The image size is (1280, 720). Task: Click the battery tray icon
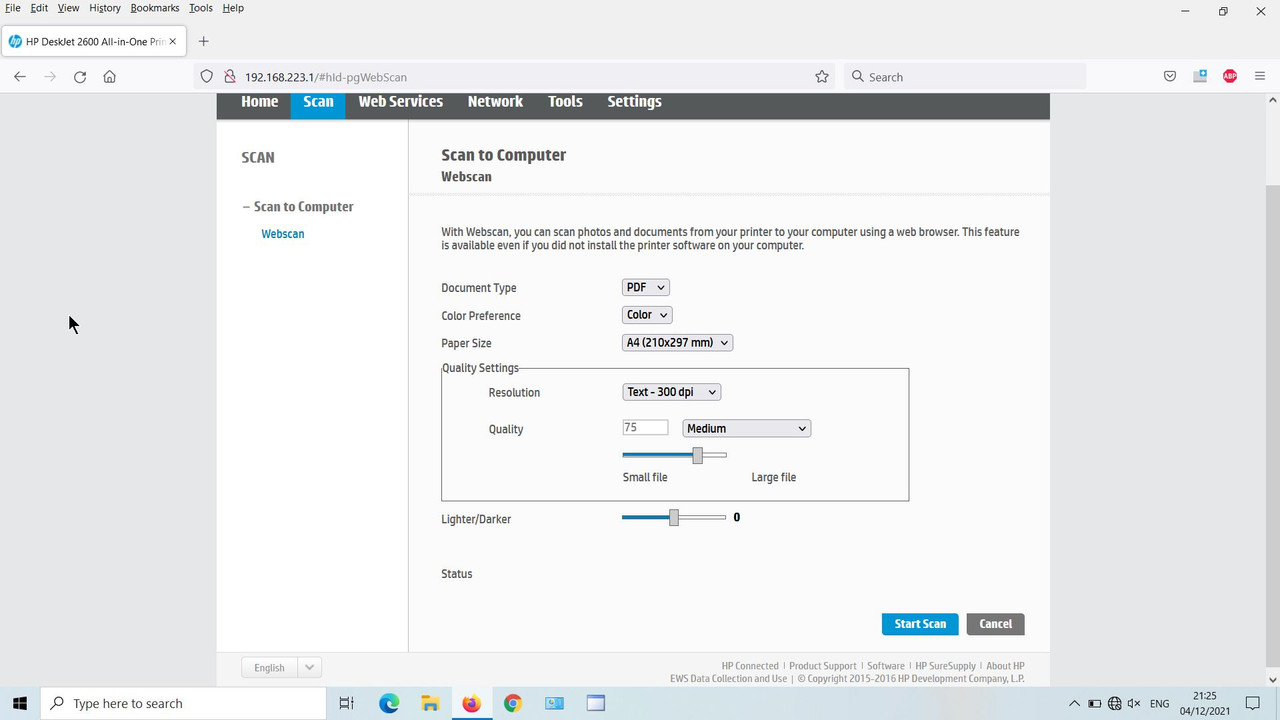1095,704
